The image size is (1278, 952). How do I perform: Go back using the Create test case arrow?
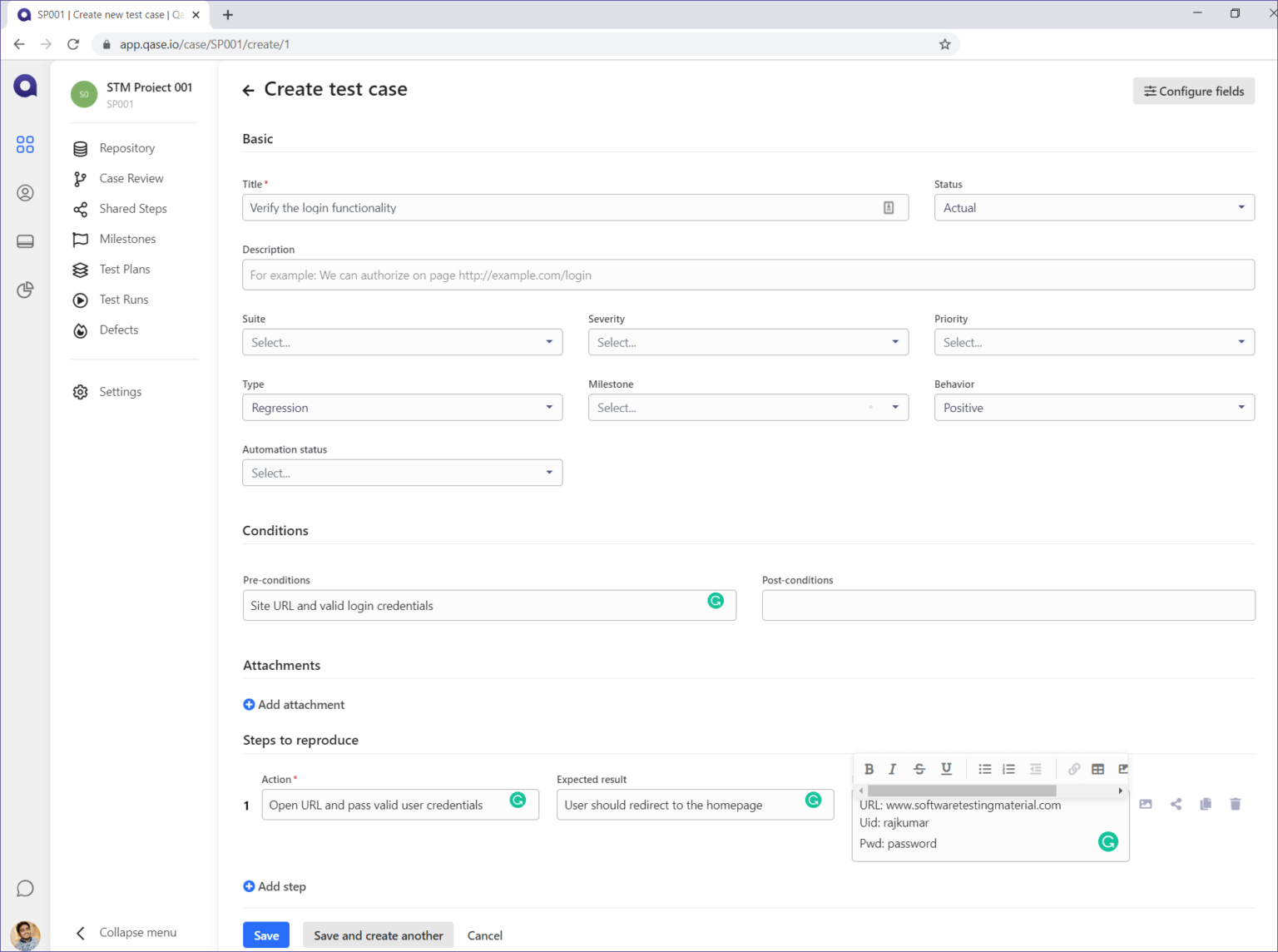point(248,91)
